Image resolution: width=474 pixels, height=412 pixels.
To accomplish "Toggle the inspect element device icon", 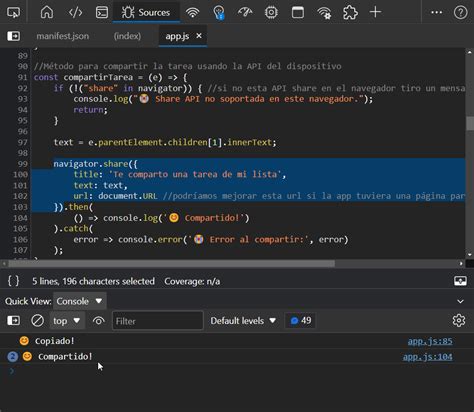I will tap(13, 12).
